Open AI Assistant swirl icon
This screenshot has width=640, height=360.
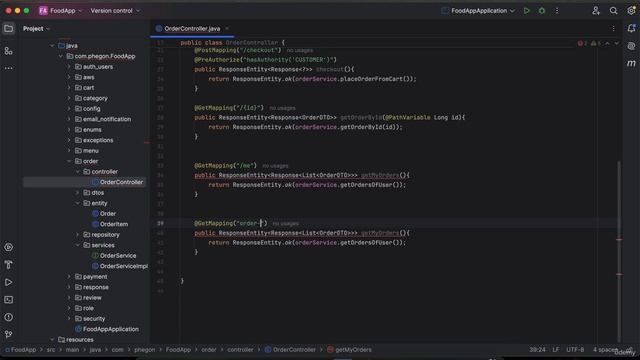(x=631, y=46)
